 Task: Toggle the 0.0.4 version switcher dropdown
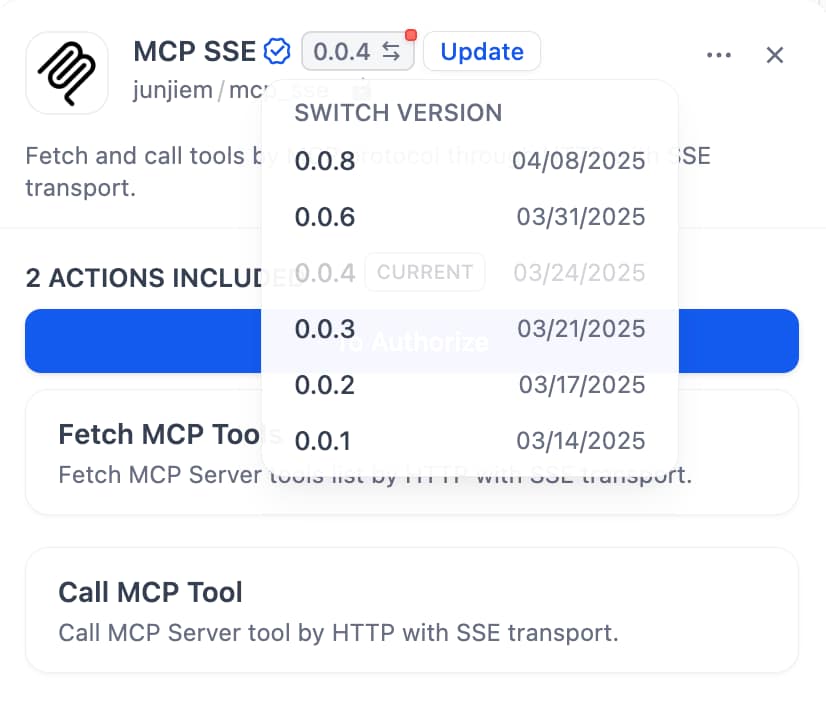[x=357, y=52]
